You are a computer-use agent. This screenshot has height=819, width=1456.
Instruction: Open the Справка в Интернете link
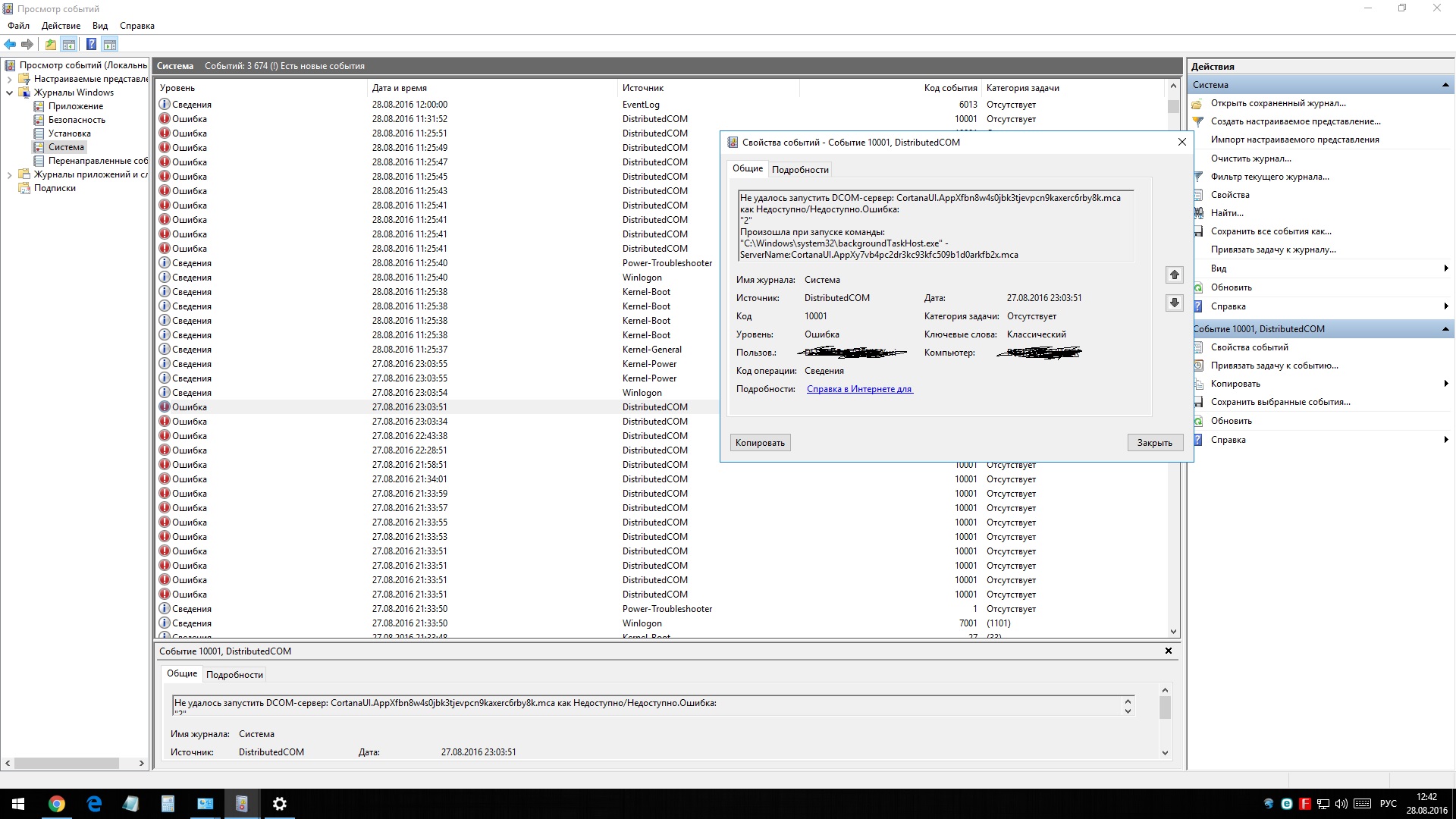tap(859, 389)
